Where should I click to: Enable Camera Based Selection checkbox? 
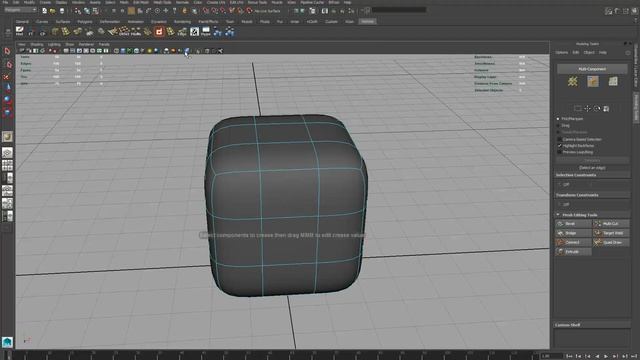(x=560, y=139)
